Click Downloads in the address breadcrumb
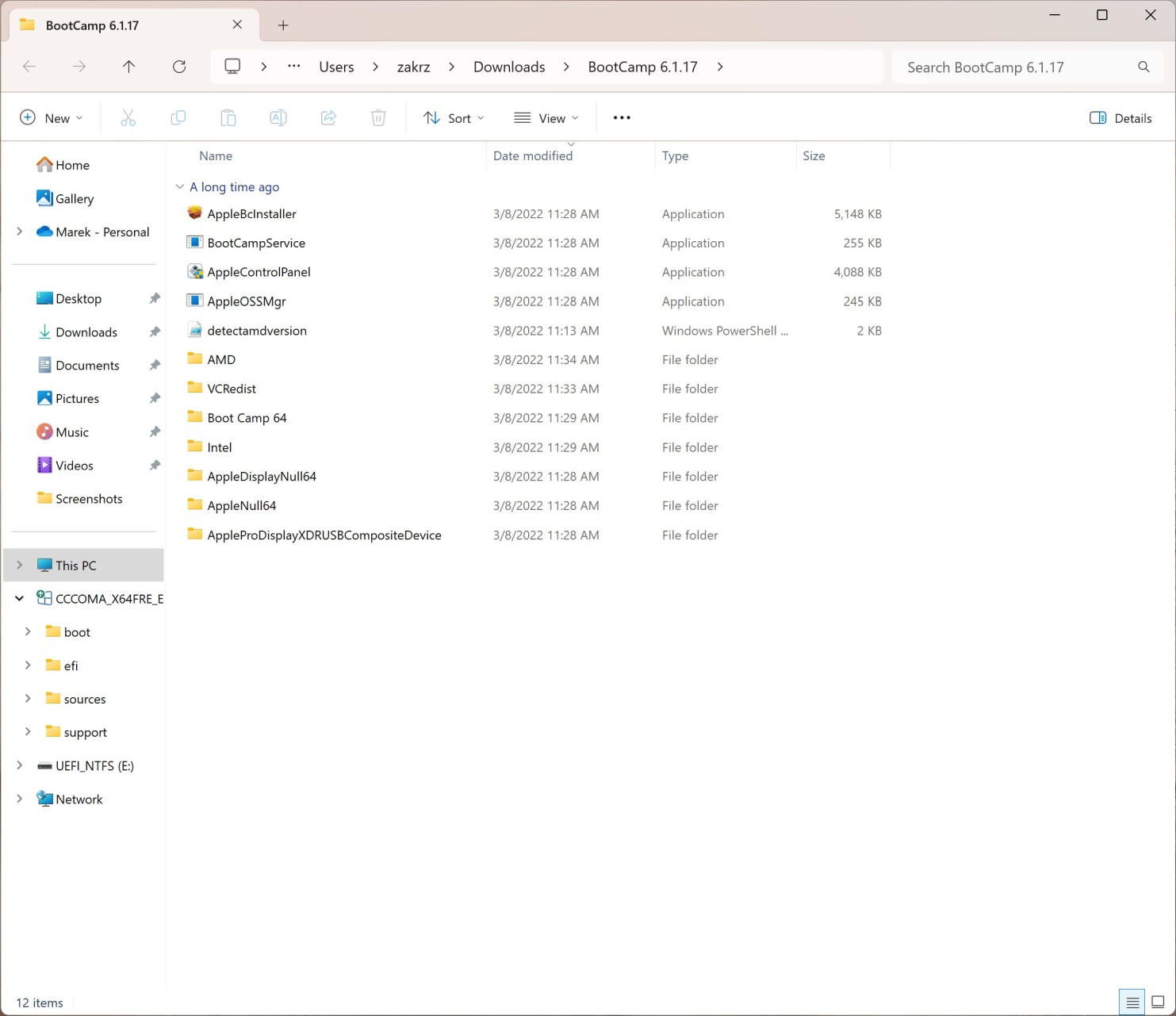This screenshot has height=1016, width=1176. [x=509, y=67]
